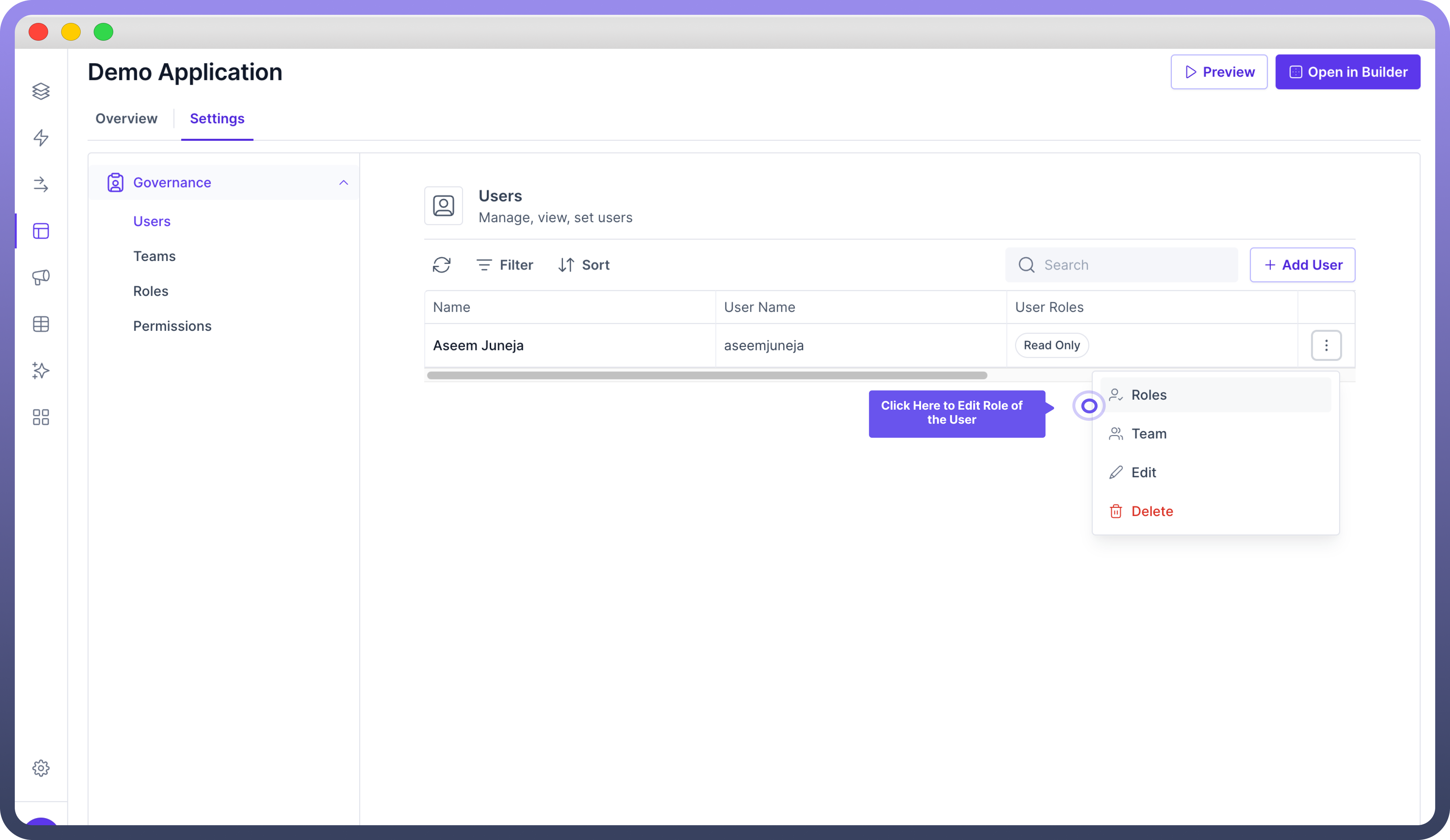
Task: Click the Open in Builder button
Action: pyautogui.click(x=1347, y=72)
